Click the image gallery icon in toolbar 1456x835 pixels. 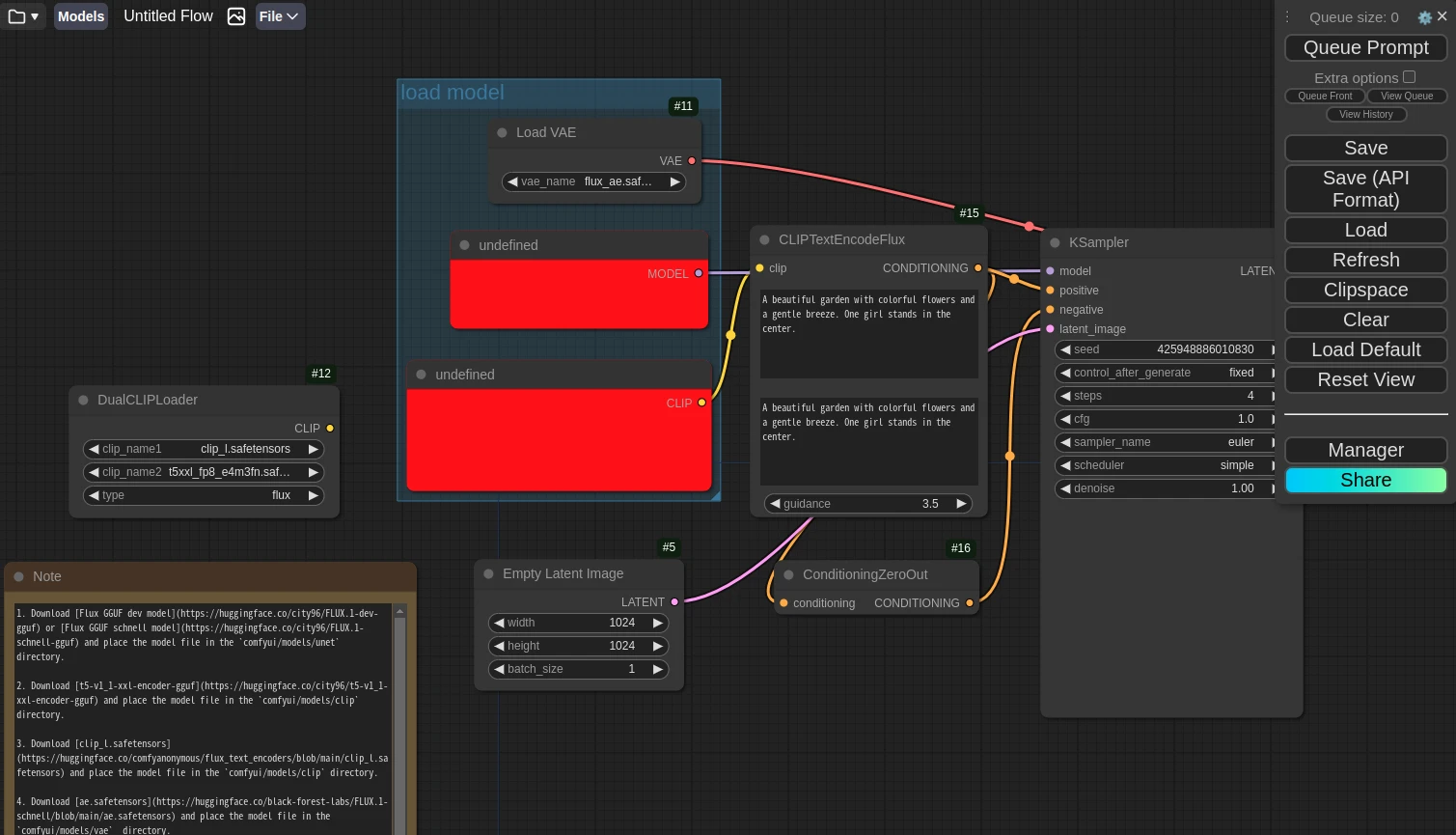(236, 16)
